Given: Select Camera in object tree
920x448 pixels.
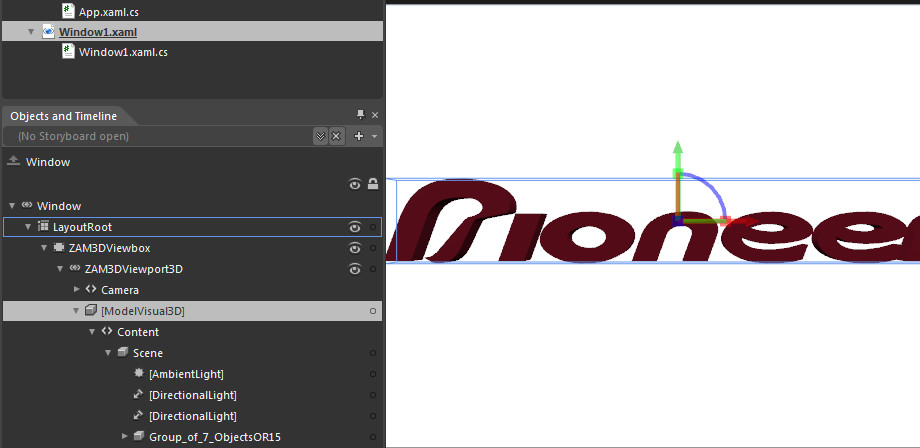Looking at the screenshot, I should 120,290.
